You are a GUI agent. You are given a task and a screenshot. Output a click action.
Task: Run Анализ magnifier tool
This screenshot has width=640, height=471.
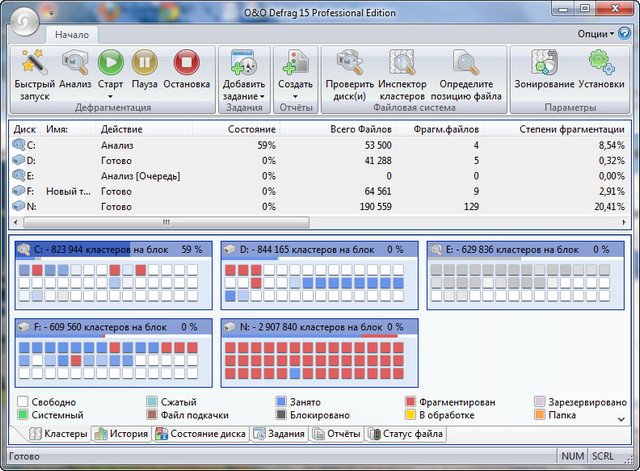click(75, 62)
